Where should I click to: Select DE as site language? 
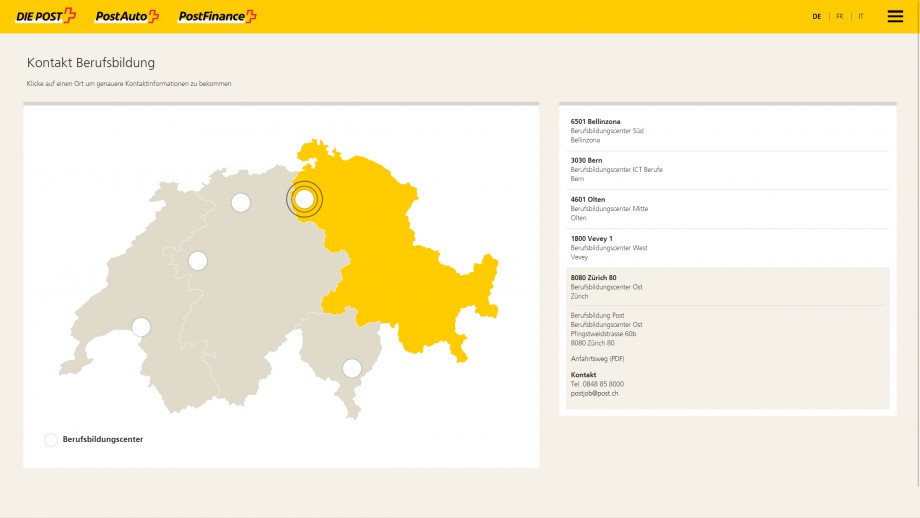coord(817,17)
